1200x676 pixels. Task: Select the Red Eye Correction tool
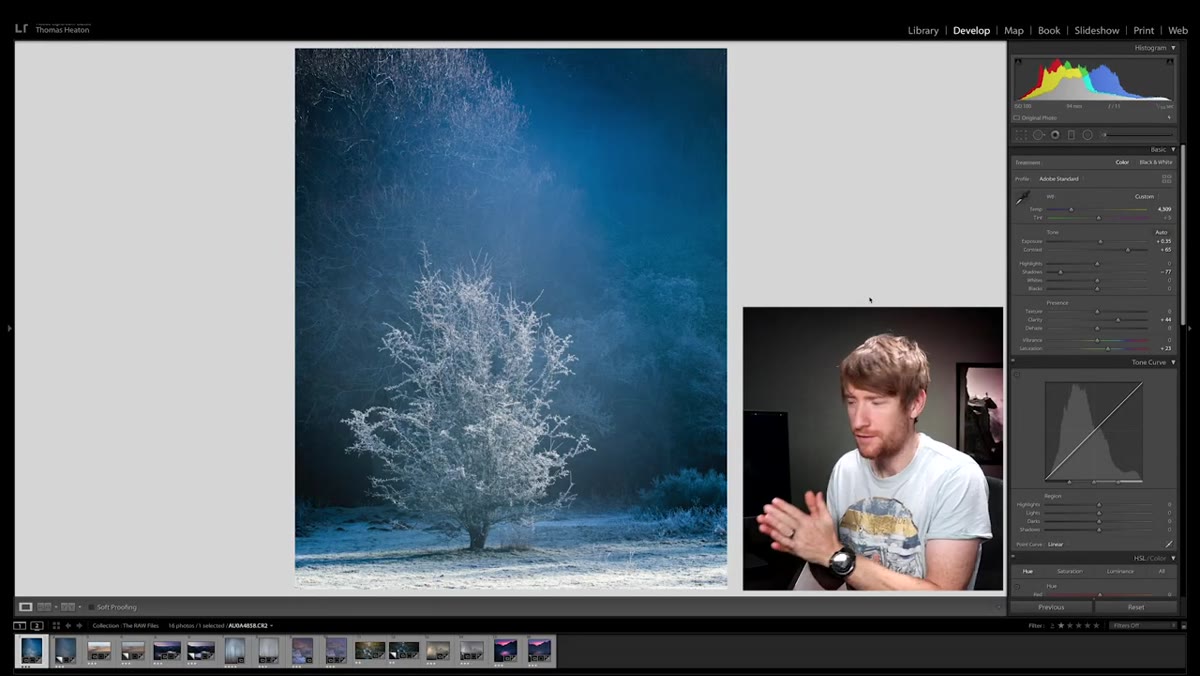tap(1055, 135)
